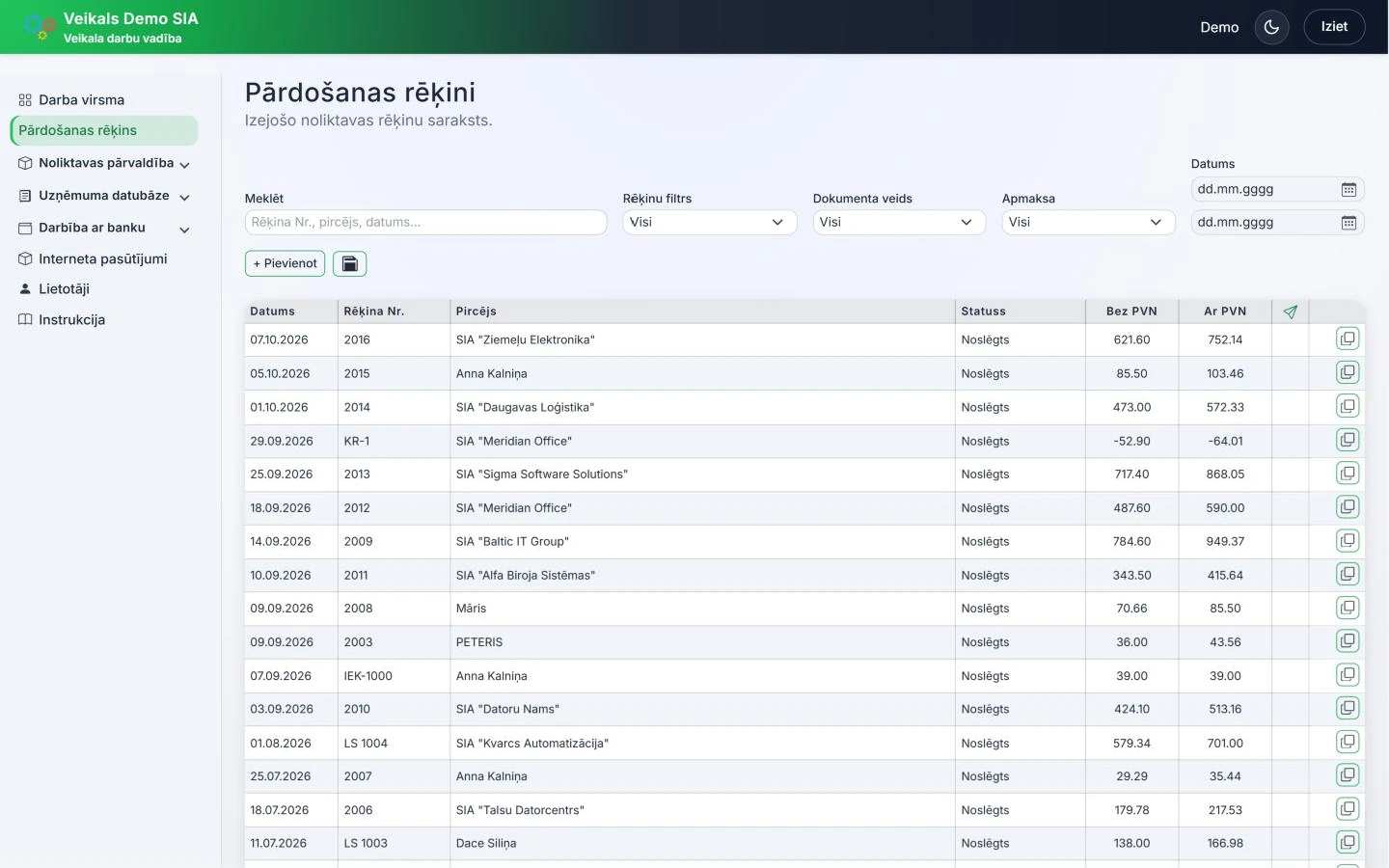The width and height of the screenshot is (1389, 868).
Task: Copy invoice 2016 using its duplicate icon
Action: [1348, 339]
